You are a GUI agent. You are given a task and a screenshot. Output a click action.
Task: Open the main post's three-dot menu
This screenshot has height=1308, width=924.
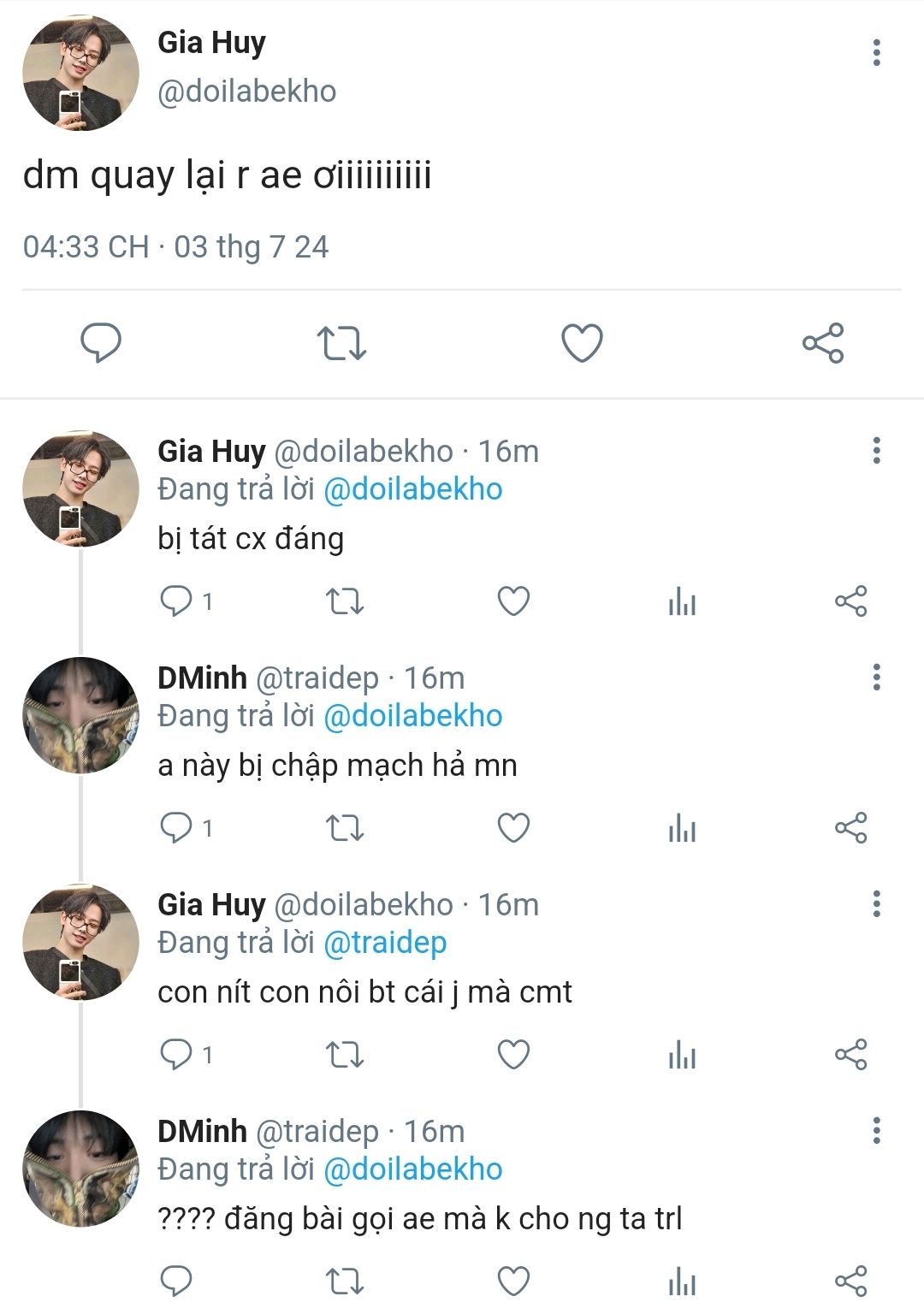(x=876, y=53)
